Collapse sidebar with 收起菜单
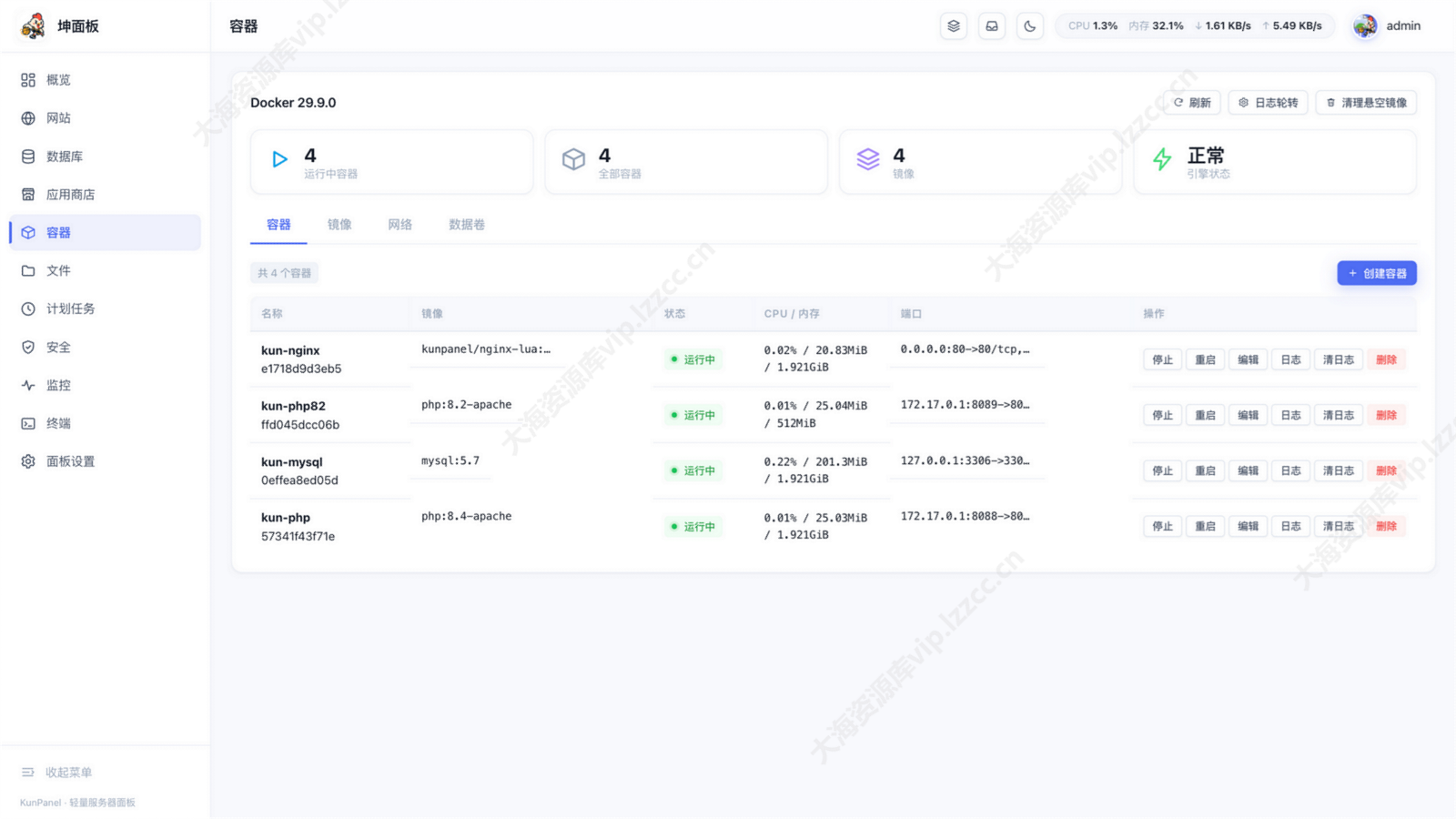Viewport: 1456px width, 819px height. (x=56, y=772)
